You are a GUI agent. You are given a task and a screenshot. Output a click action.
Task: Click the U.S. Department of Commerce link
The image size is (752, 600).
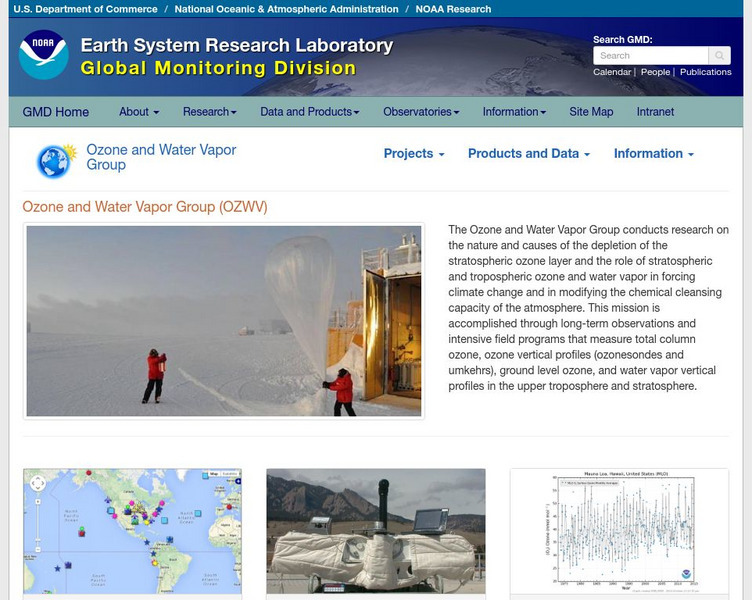(x=85, y=9)
